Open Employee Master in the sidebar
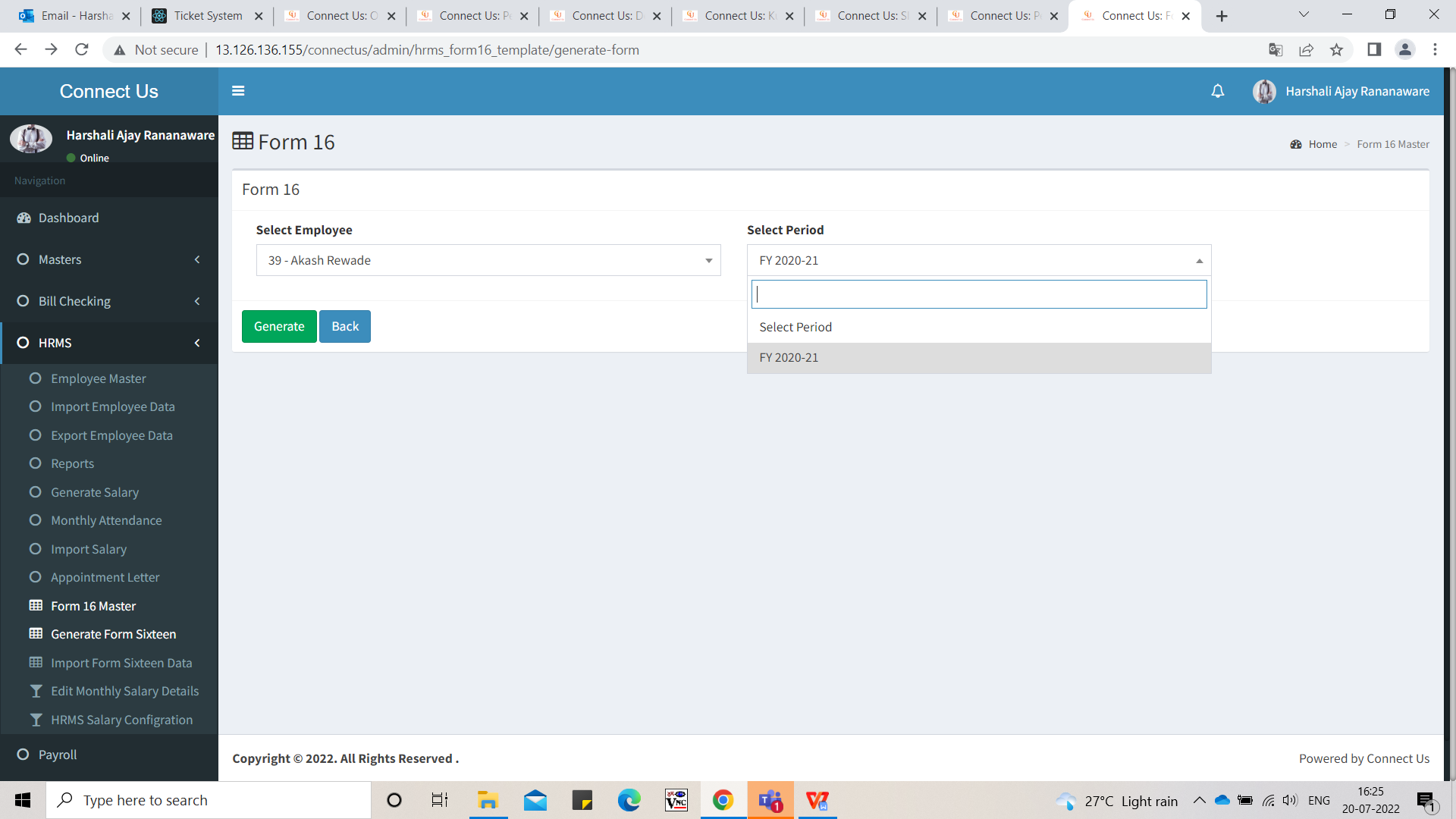 click(x=99, y=378)
